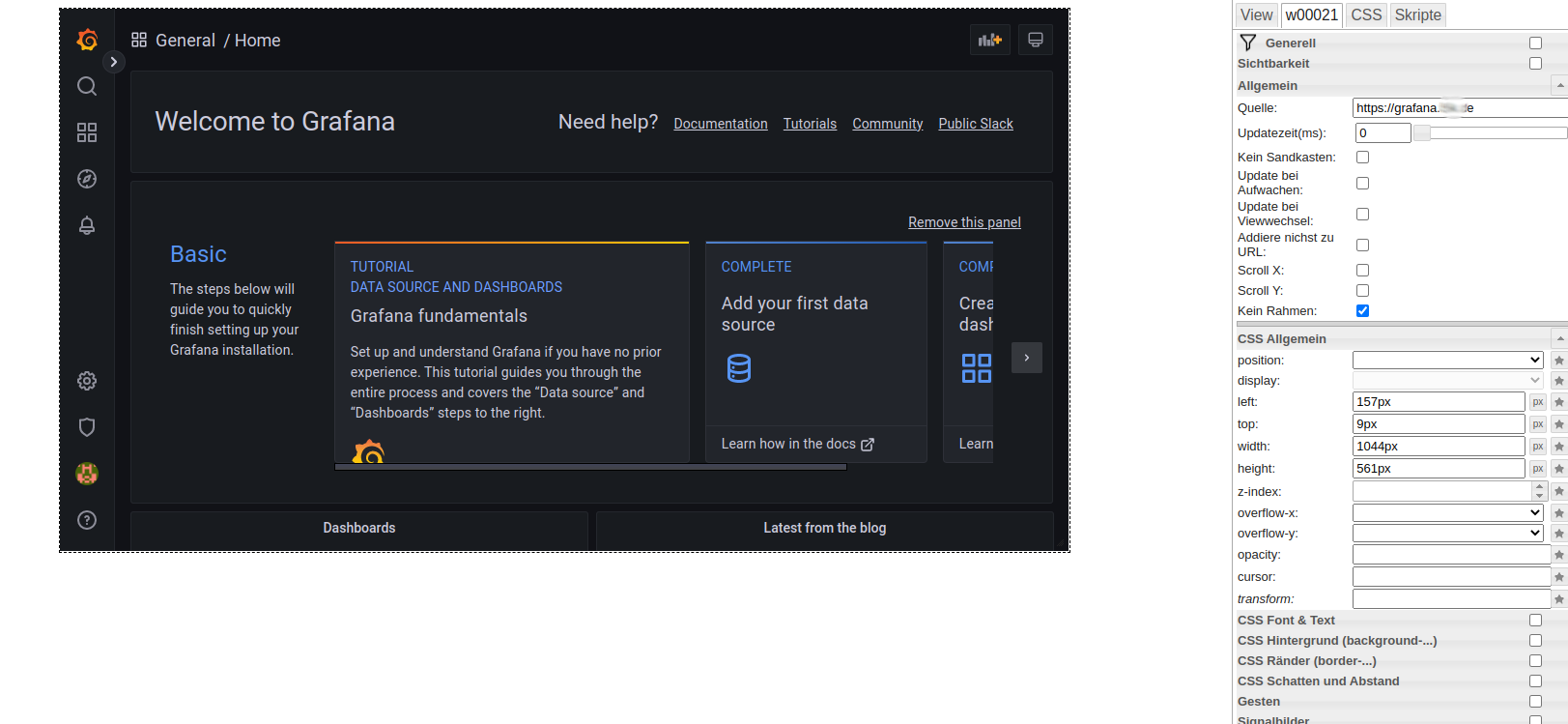Click the star icon beside overflow-x
The image size is (1568, 724).
click(1558, 513)
